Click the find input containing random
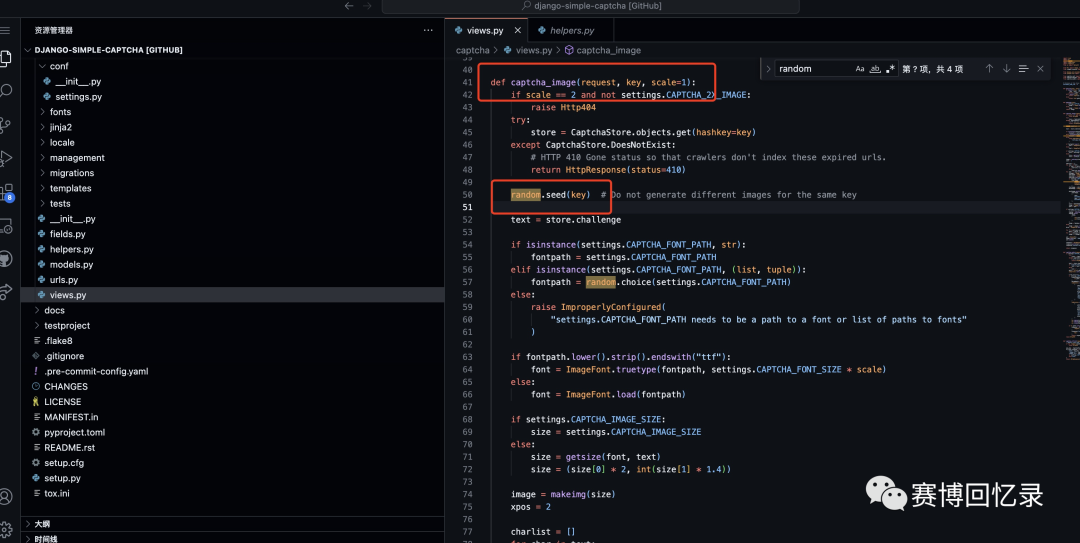Viewport: 1080px width, 543px height. pos(813,69)
